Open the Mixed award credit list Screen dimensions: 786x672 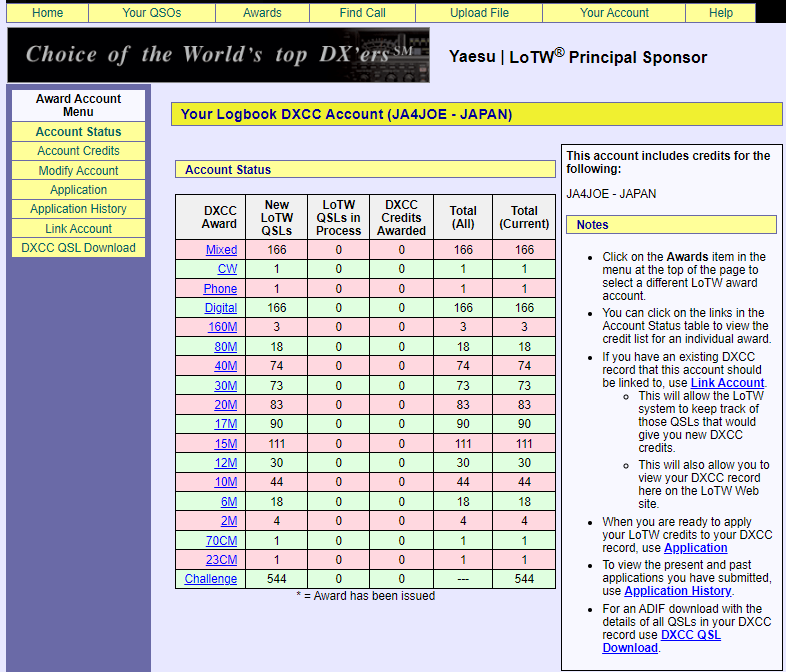(221, 250)
